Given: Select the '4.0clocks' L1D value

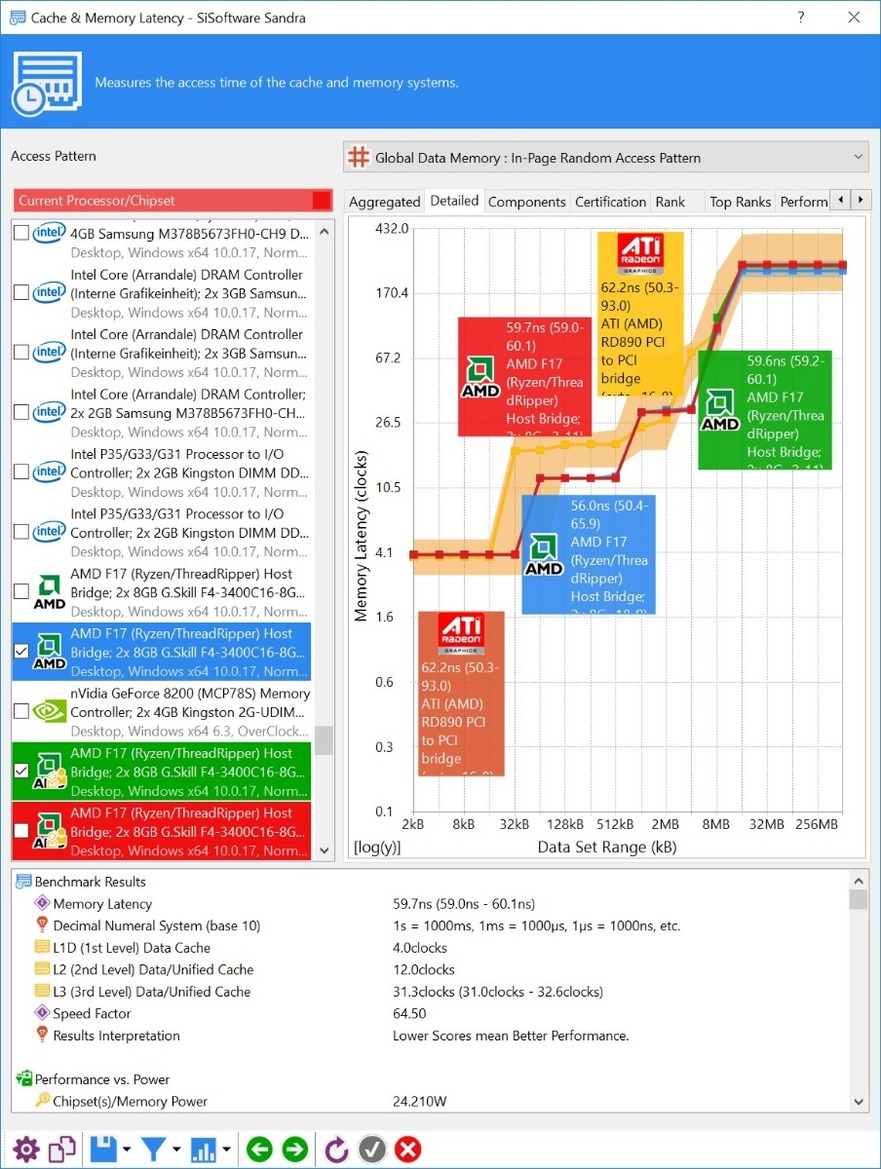Looking at the screenshot, I should pos(420,948).
